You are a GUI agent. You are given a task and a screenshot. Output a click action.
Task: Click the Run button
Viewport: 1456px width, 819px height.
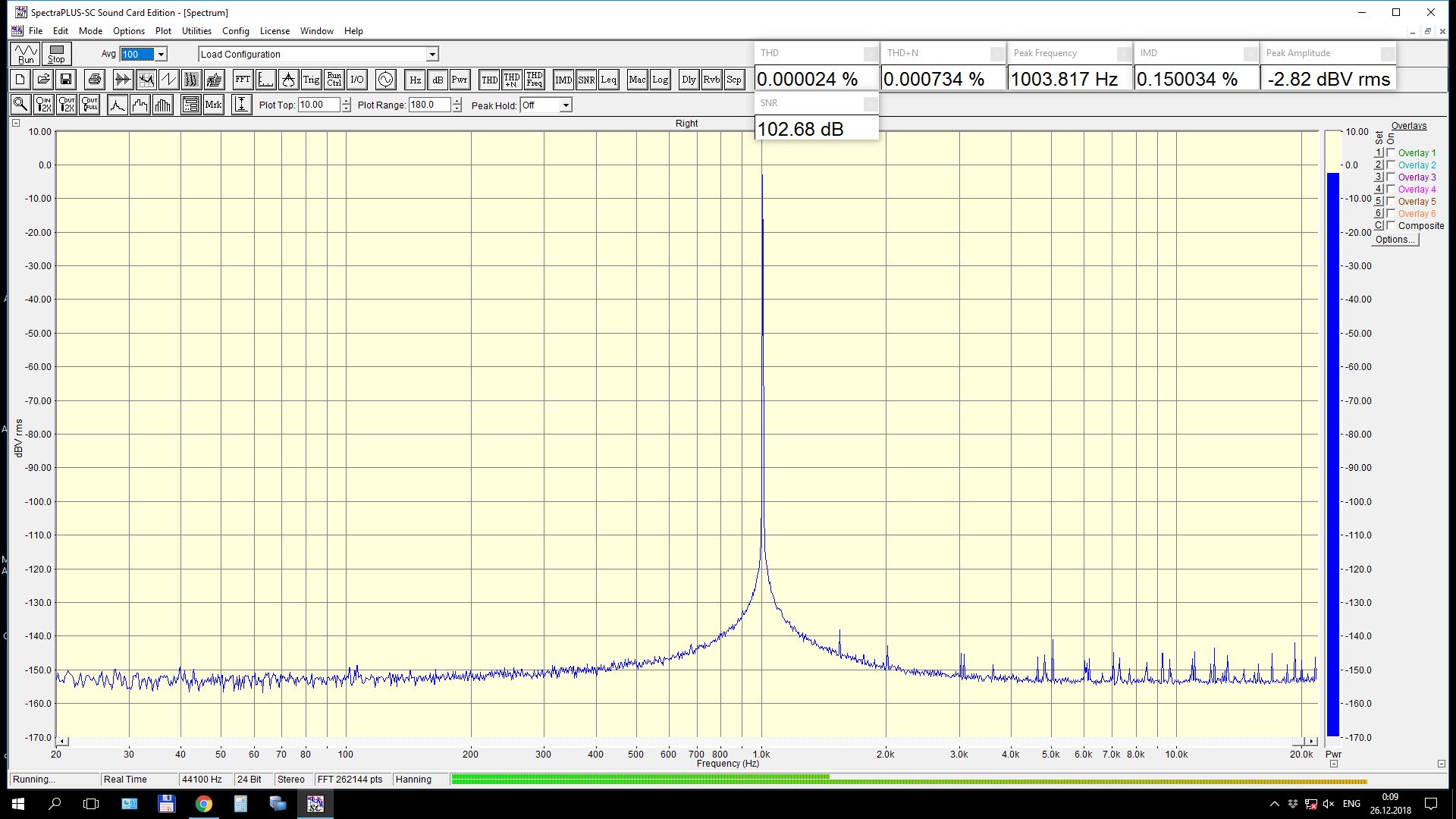pos(26,54)
